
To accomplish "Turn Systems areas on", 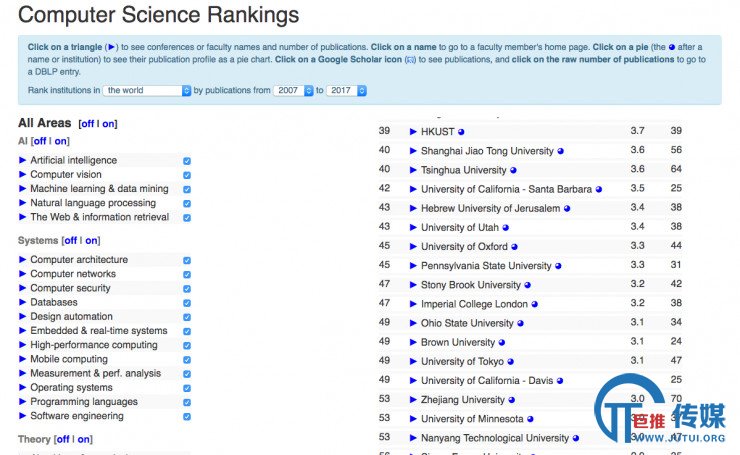I will (x=92, y=241).
